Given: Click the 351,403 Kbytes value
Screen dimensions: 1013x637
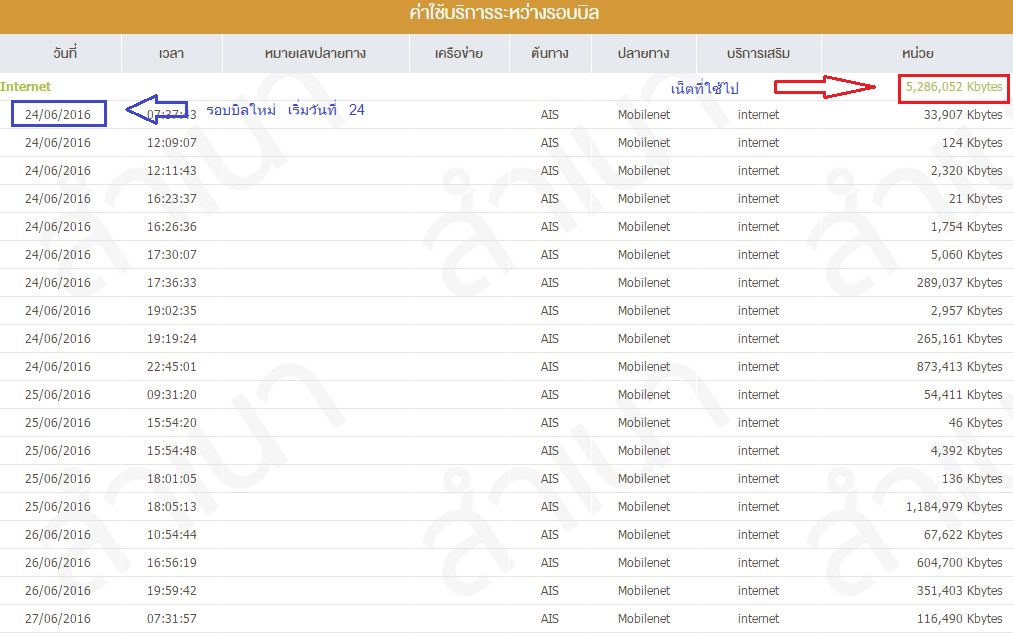Looking at the screenshot, I should tap(959, 590).
